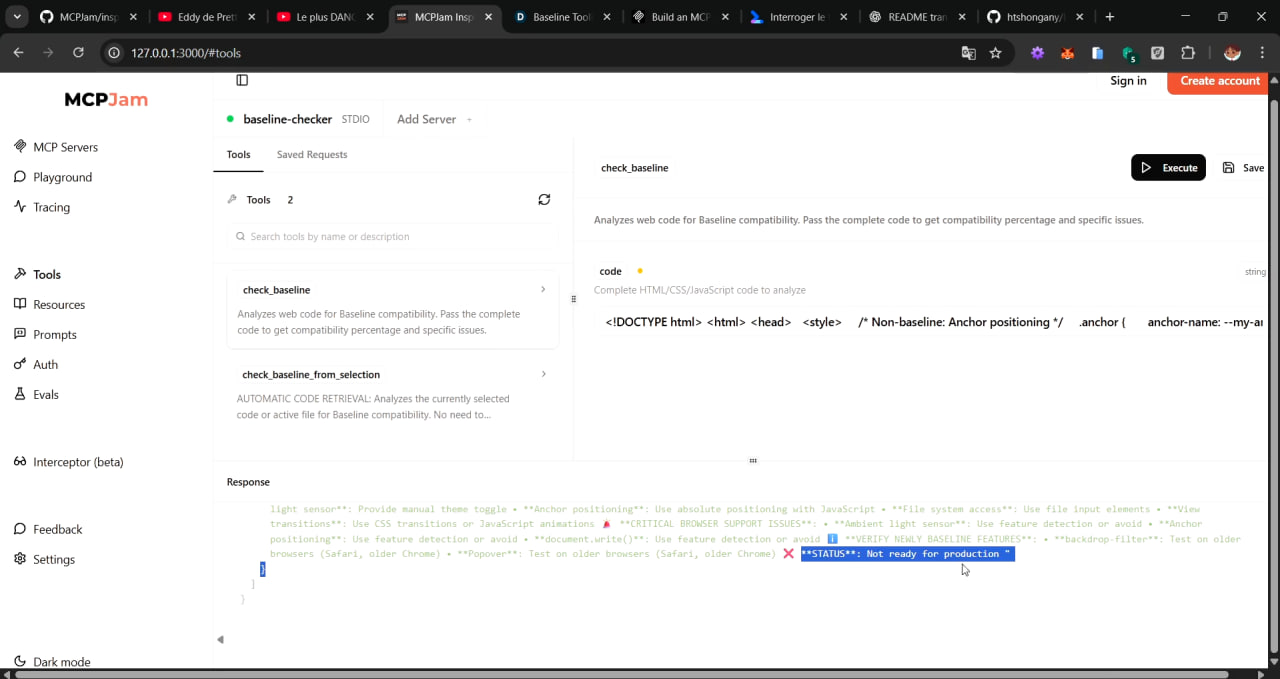The width and height of the screenshot is (1280, 679).
Task: Open Settings in the sidebar
Action: 44,559
